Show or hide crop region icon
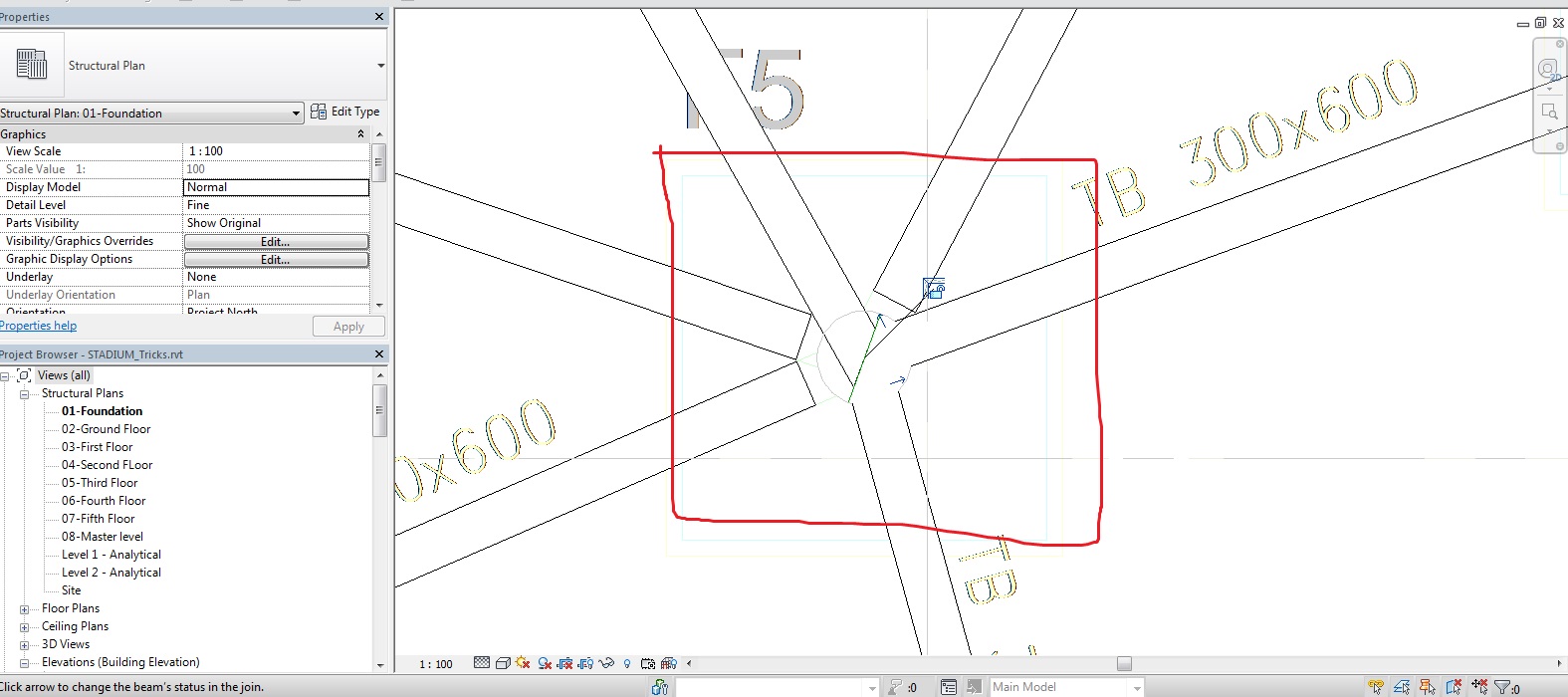Image resolution: width=1568 pixels, height=697 pixels. coord(585,663)
